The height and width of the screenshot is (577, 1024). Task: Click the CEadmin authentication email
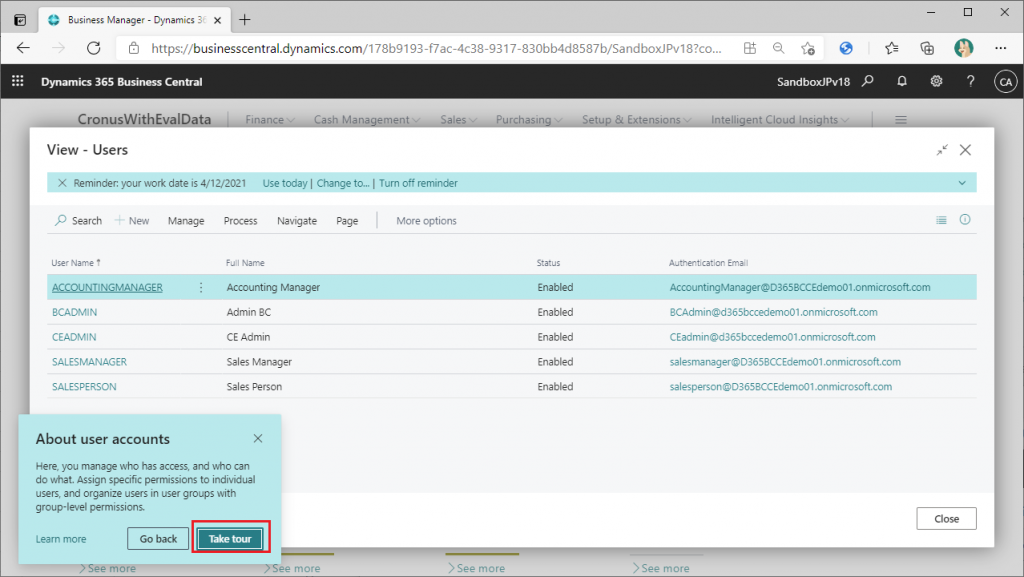coord(773,337)
